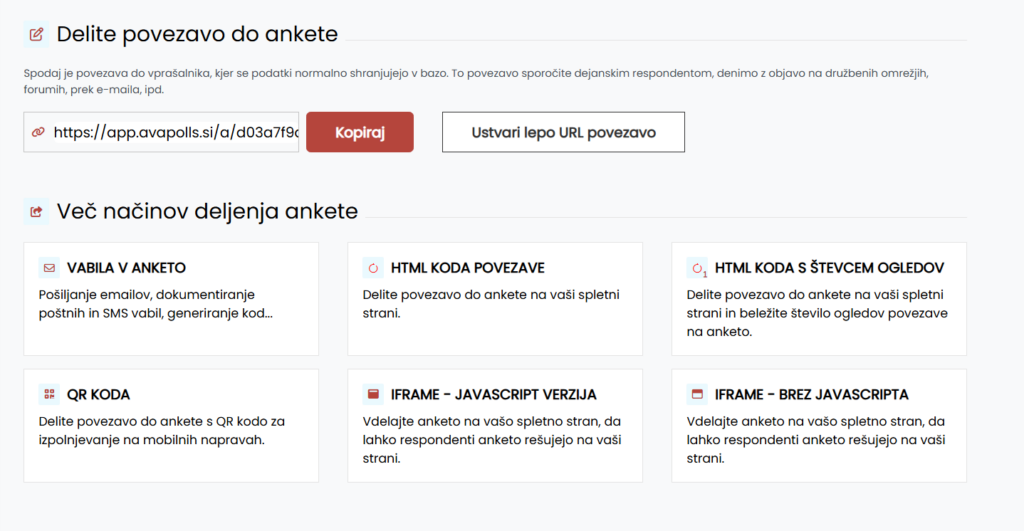Image resolution: width=1024 pixels, height=531 pixels.
Task: Click the Iframe JavaScript verzija window icon
Action: coord(373,394)
